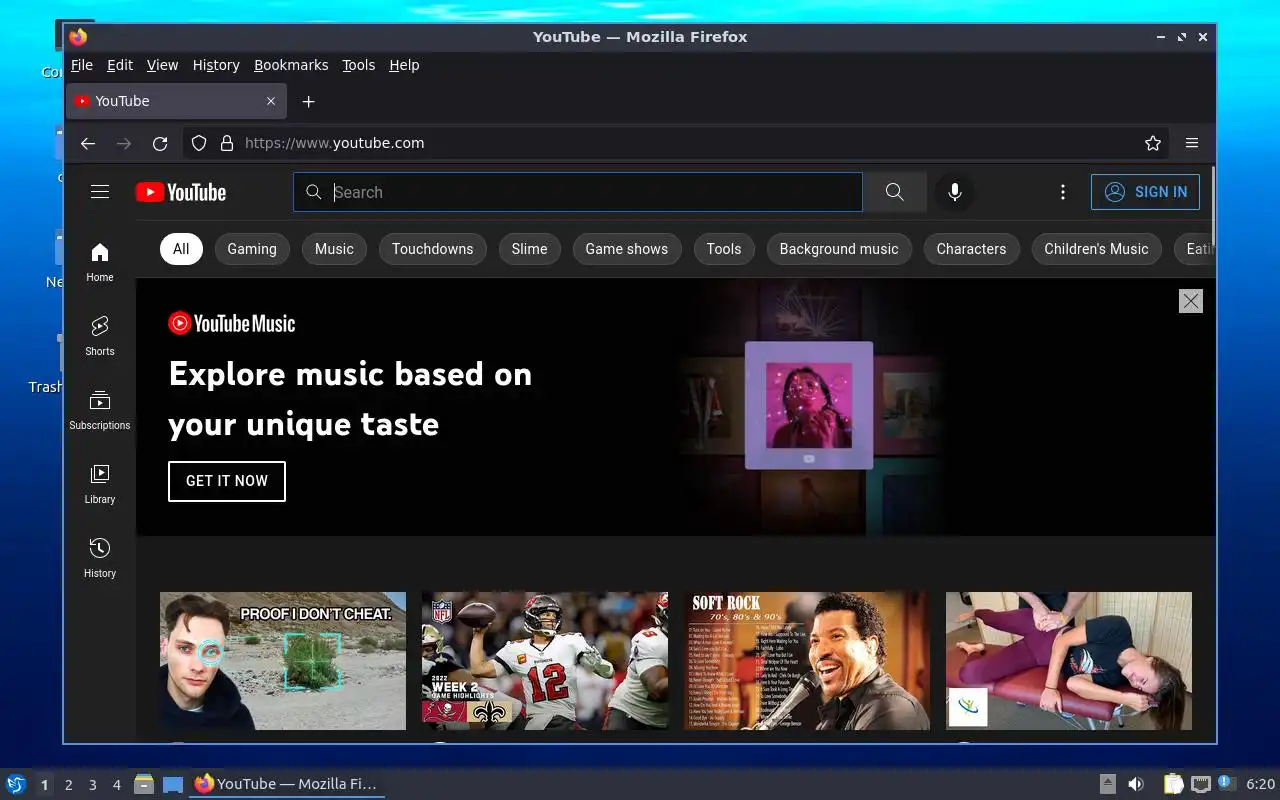Viewport: 1280px width, 800px height.
Task: Focus the YouTube search field
Action: [578, 192]
